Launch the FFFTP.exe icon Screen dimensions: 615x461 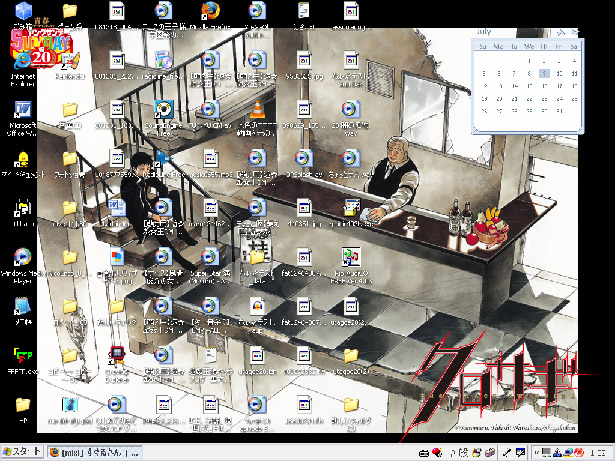23,356
